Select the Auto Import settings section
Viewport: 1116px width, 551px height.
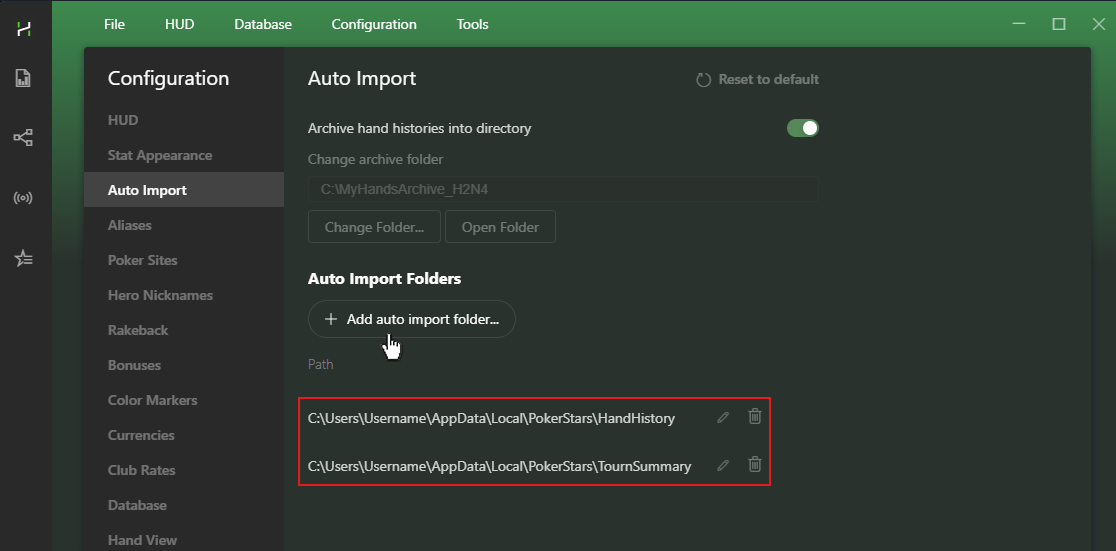click(x=184, y=190)
